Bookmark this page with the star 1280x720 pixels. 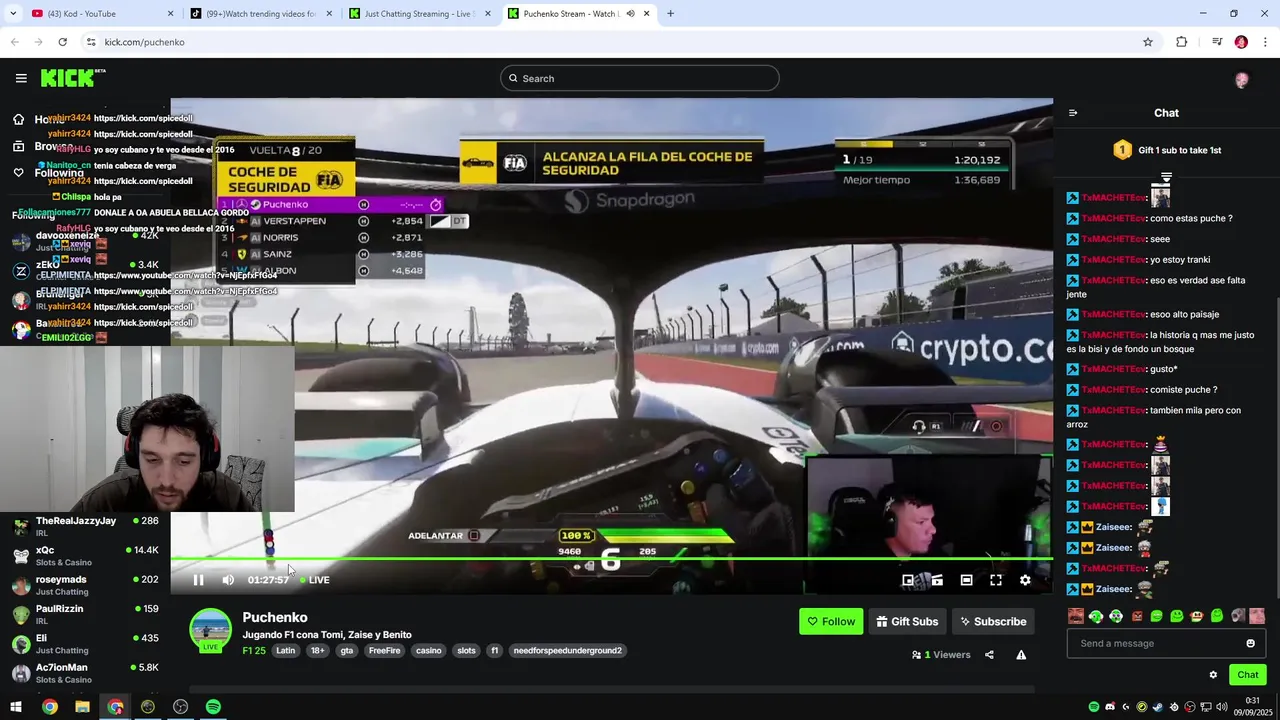pyautogui.click(x=1148, y=42)
